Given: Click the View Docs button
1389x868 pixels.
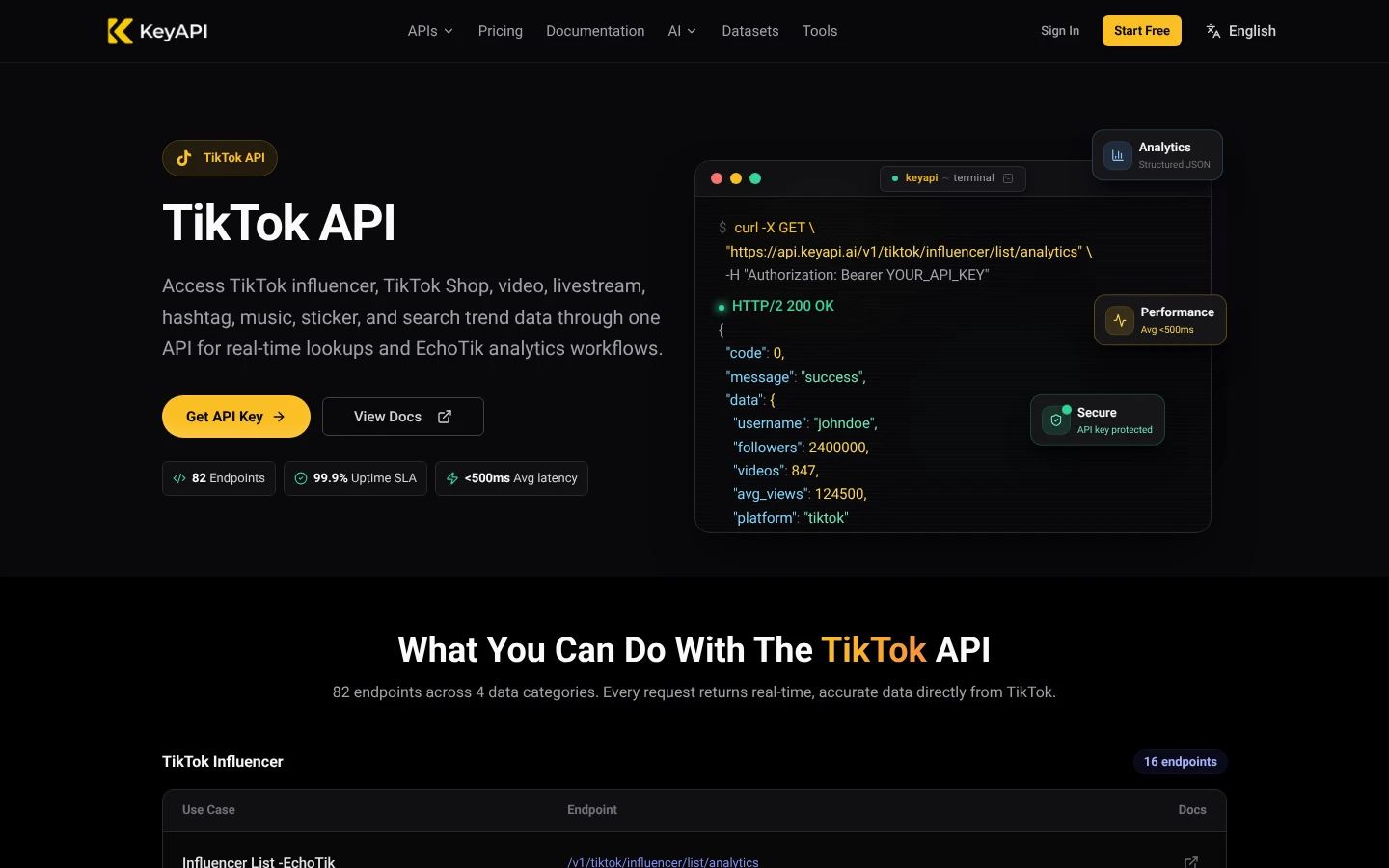Looking at the screenshot, I should point(403,417).
